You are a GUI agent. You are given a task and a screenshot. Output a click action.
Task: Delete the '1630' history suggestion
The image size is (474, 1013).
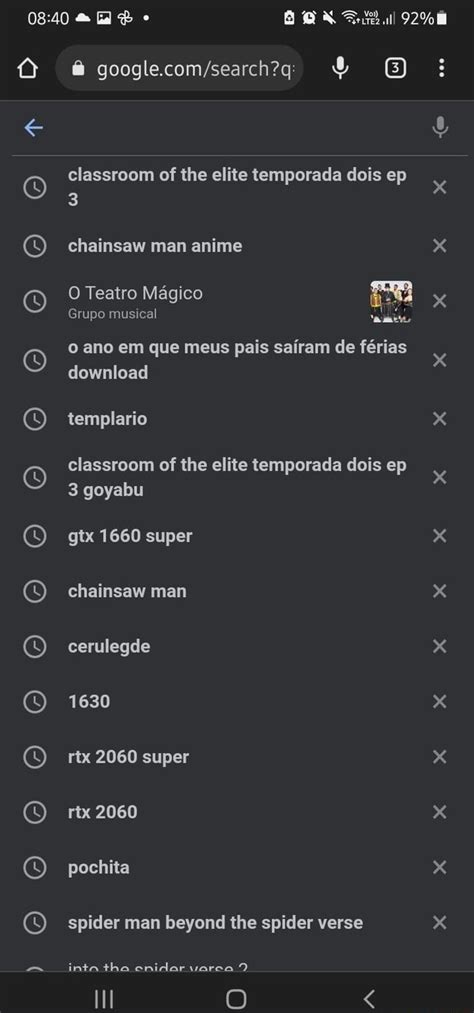pyautogui.click(x=439, y=701)
